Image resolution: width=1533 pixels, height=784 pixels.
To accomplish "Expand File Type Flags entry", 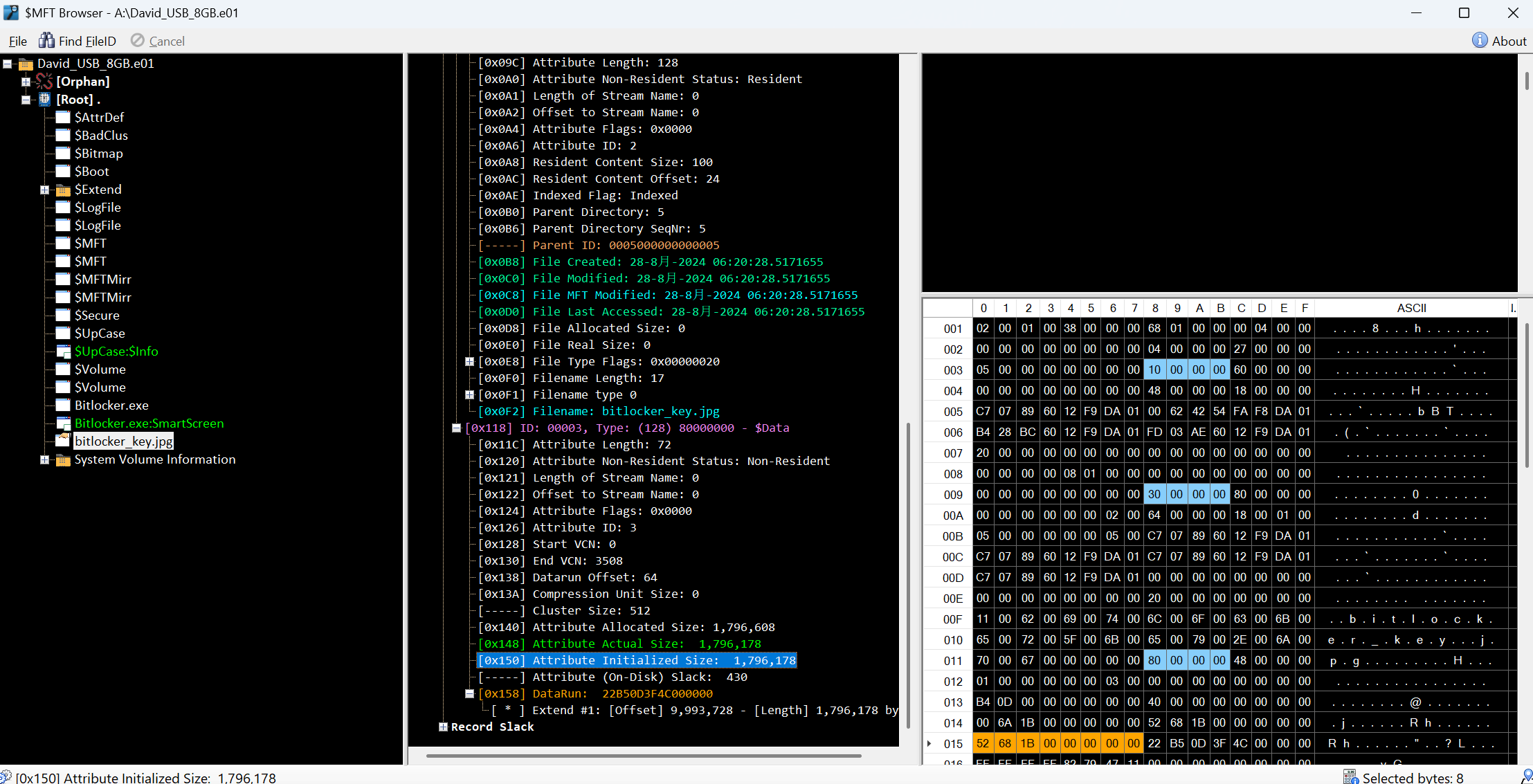I will [469, 361].
